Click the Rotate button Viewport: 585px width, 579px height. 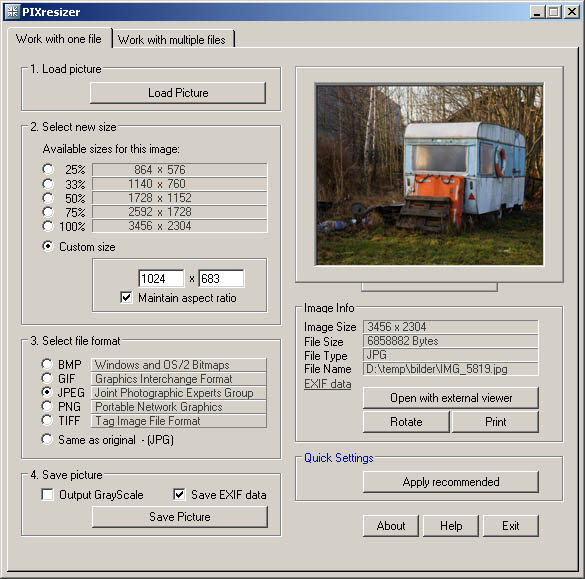pos(406,422)
